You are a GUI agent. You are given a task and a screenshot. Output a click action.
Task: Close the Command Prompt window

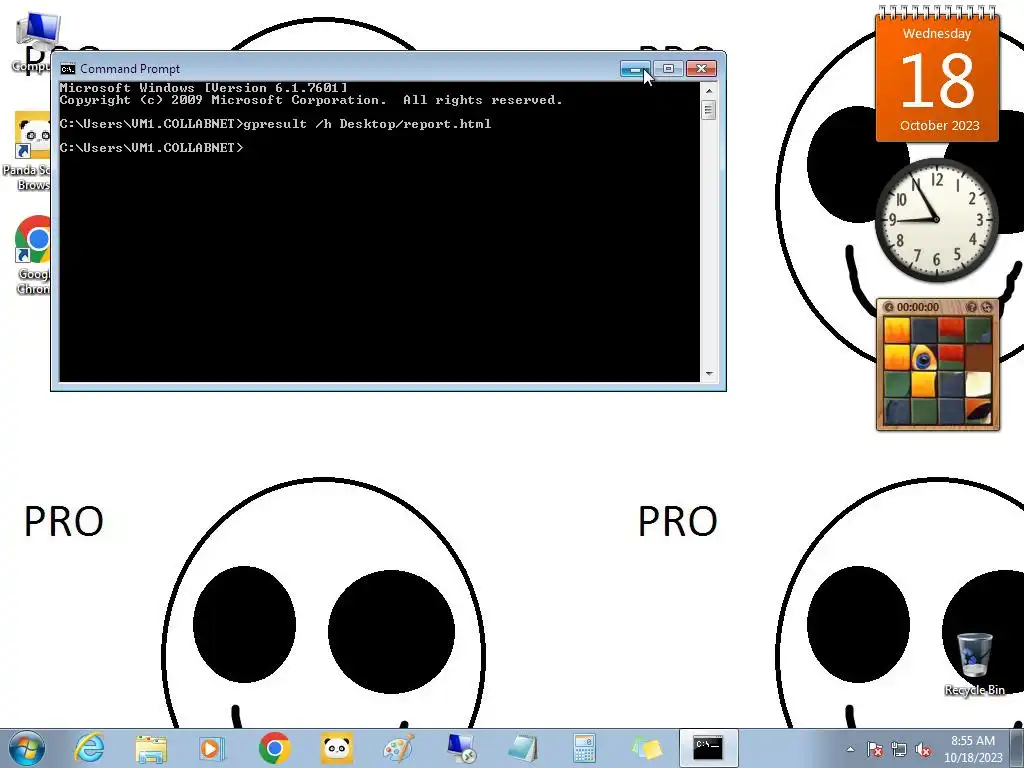click(x=701, y=69)
